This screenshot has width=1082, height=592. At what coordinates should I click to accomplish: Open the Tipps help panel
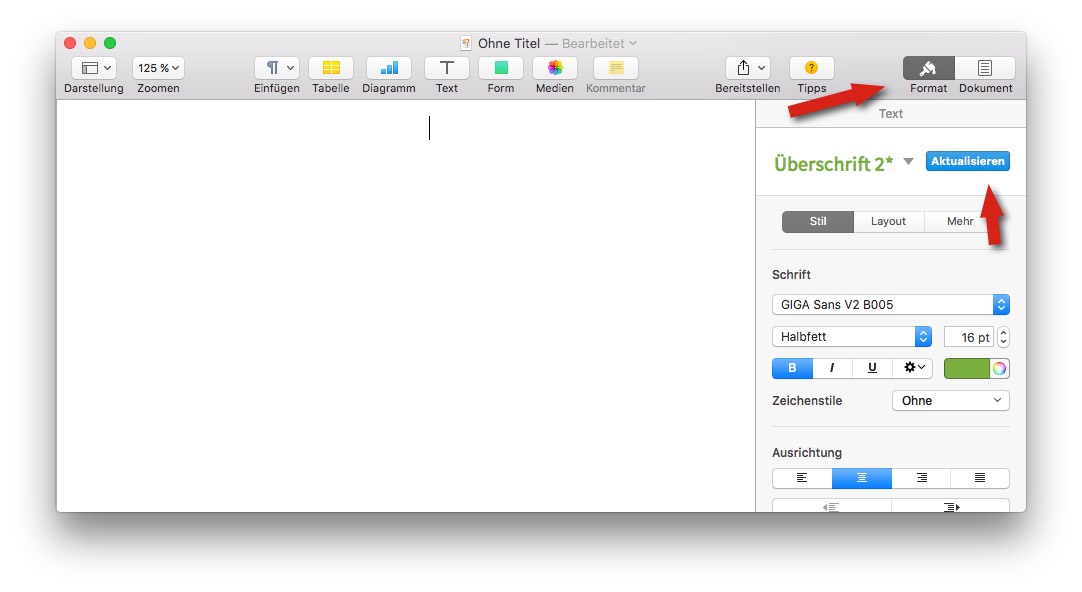pyautogui.click(x=810, y=69)
